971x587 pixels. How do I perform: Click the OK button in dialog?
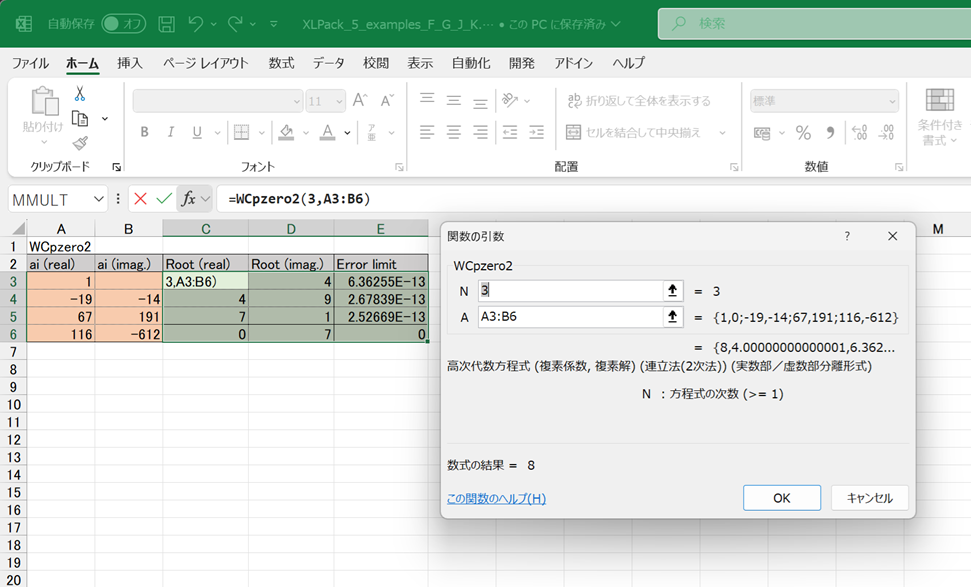pos(782,498)
